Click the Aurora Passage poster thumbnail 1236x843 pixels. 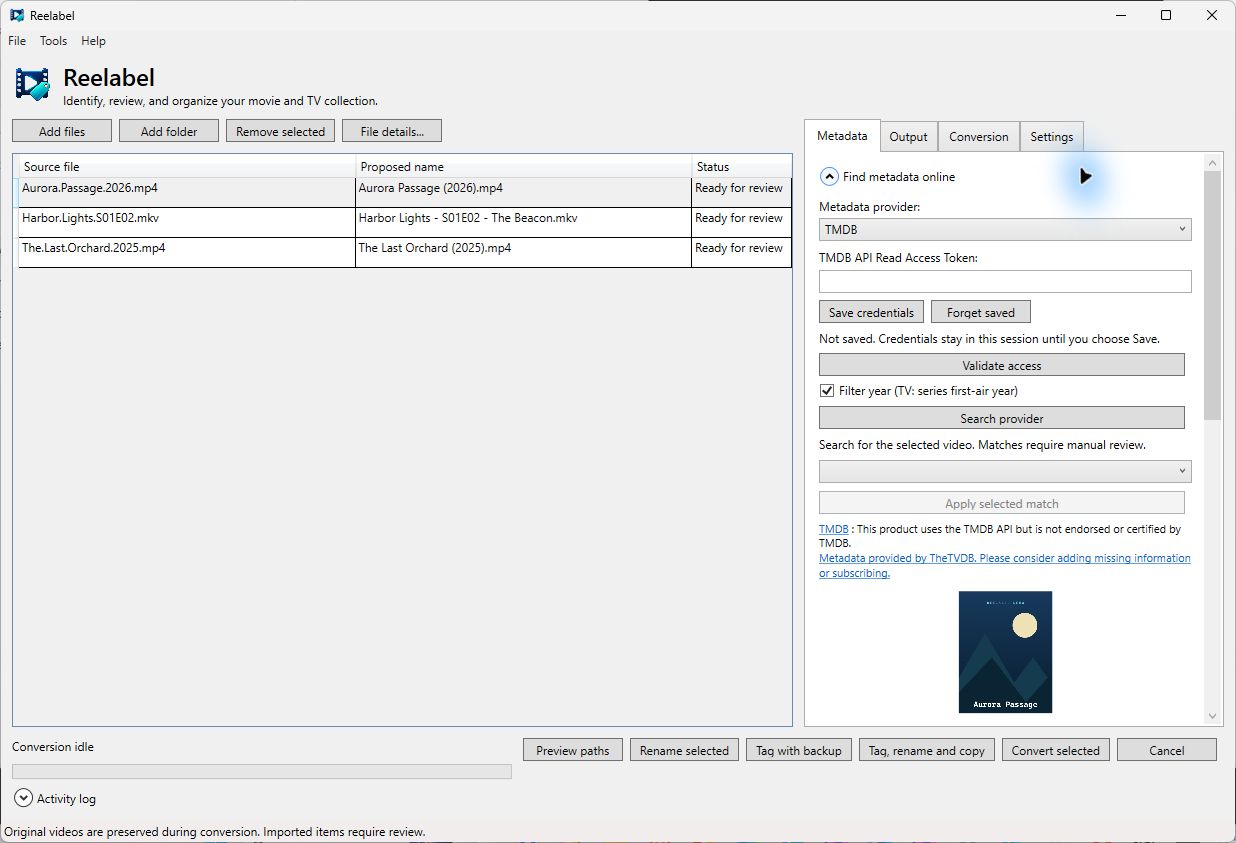tap(1005, 652)
